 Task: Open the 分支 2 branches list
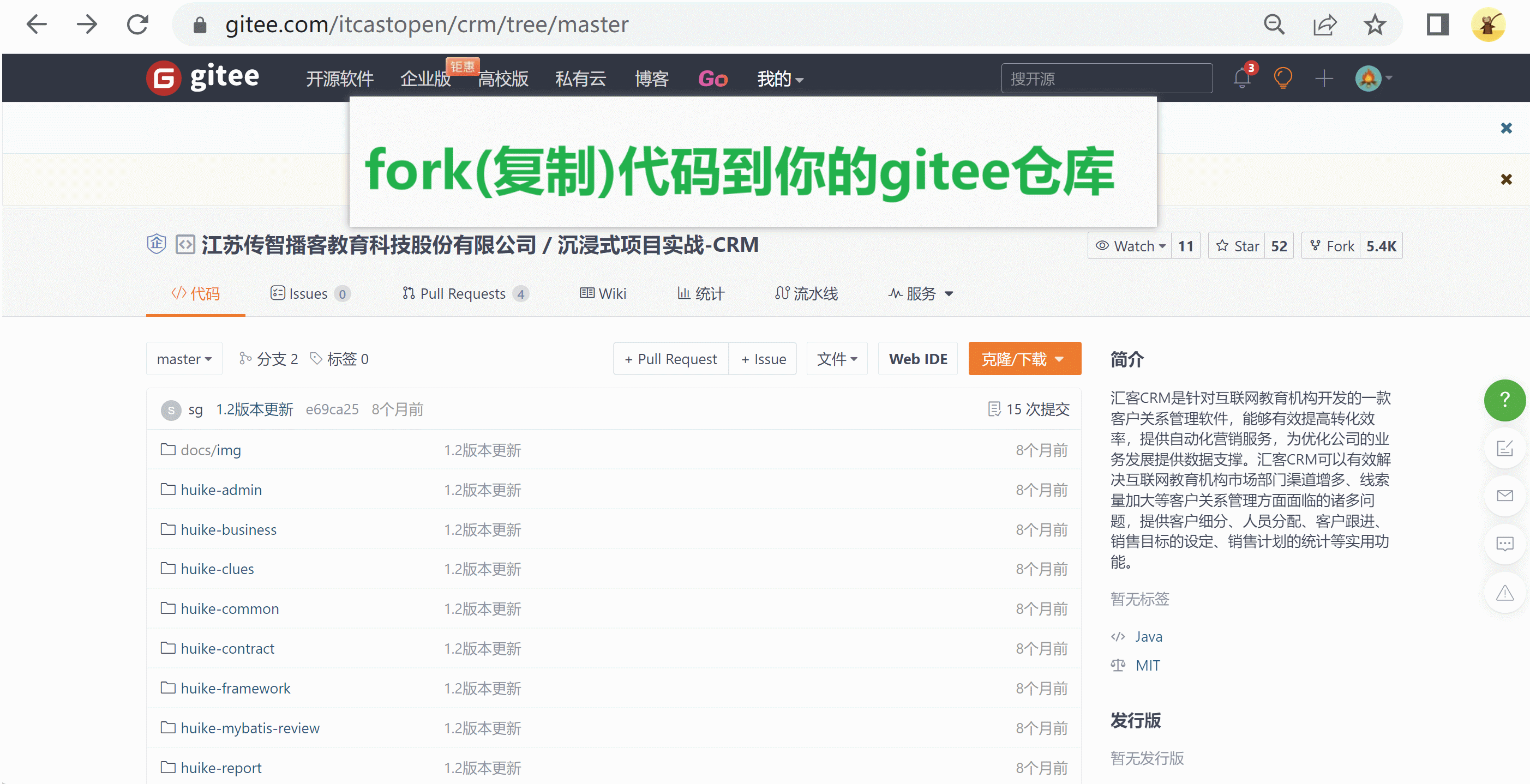[x=268, y=358]
